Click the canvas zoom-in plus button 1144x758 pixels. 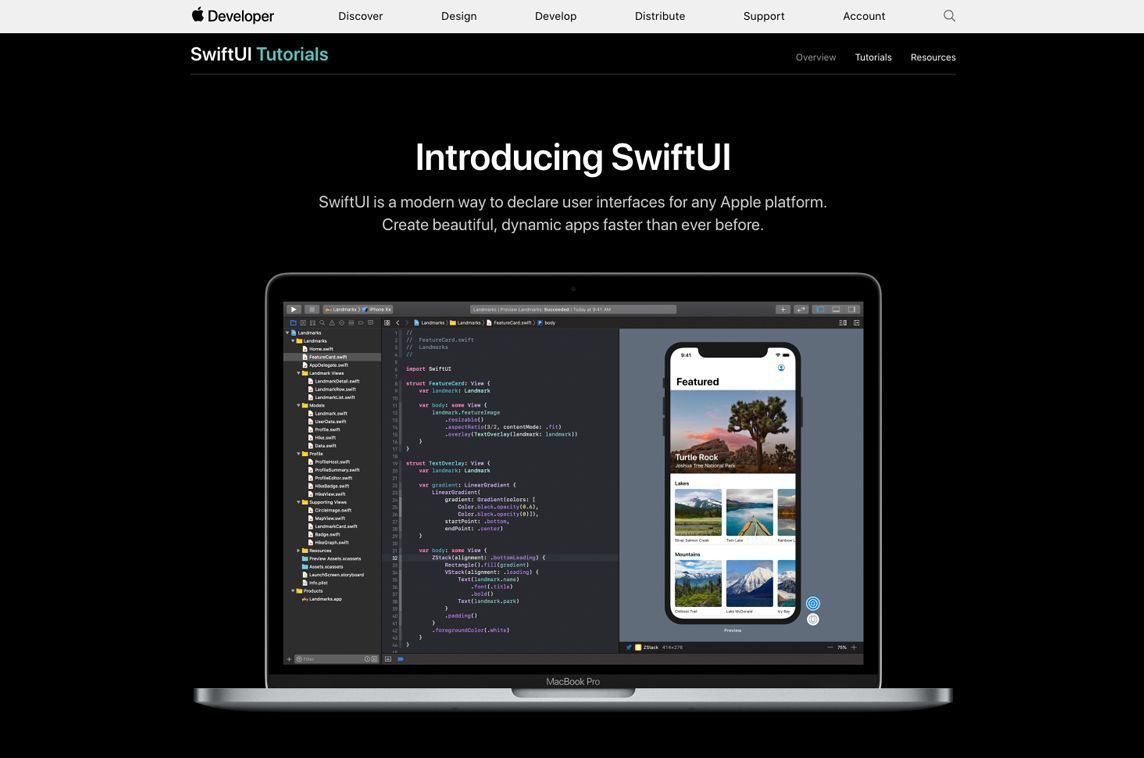854,647
